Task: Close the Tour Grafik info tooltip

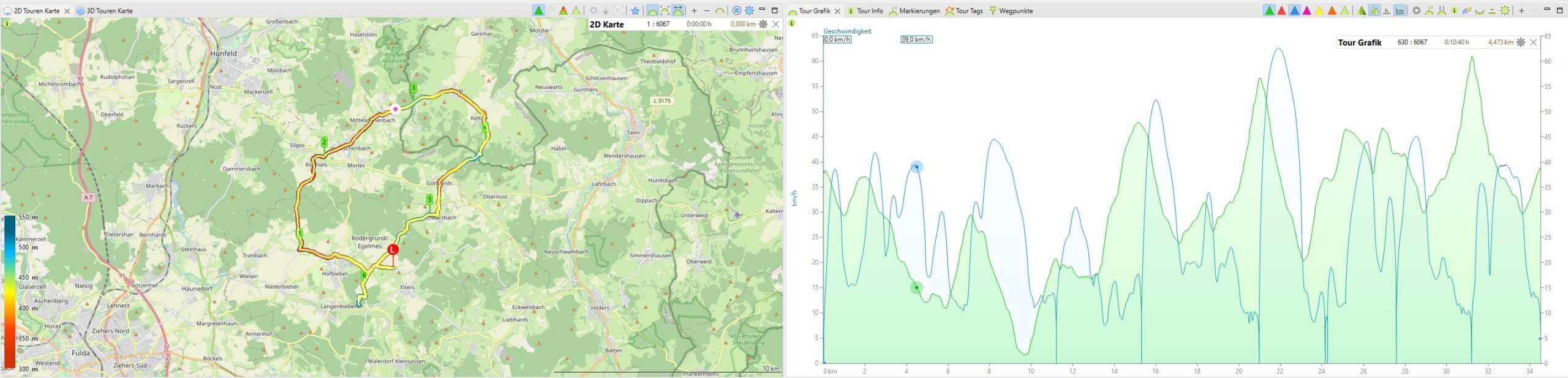Action: (1533, 42)
